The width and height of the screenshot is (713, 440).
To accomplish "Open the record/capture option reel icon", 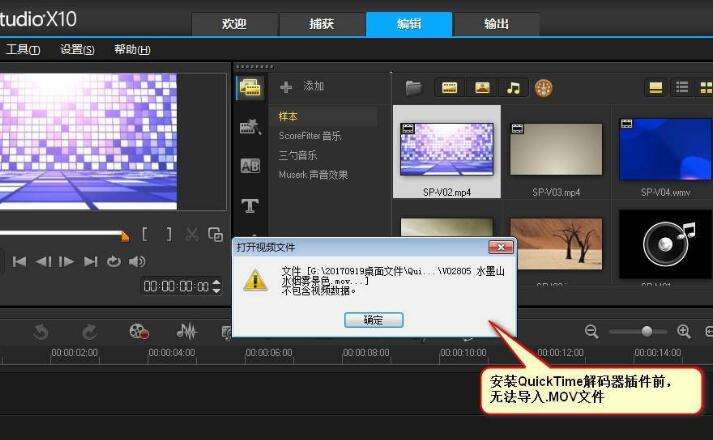I will pos(139,331).
